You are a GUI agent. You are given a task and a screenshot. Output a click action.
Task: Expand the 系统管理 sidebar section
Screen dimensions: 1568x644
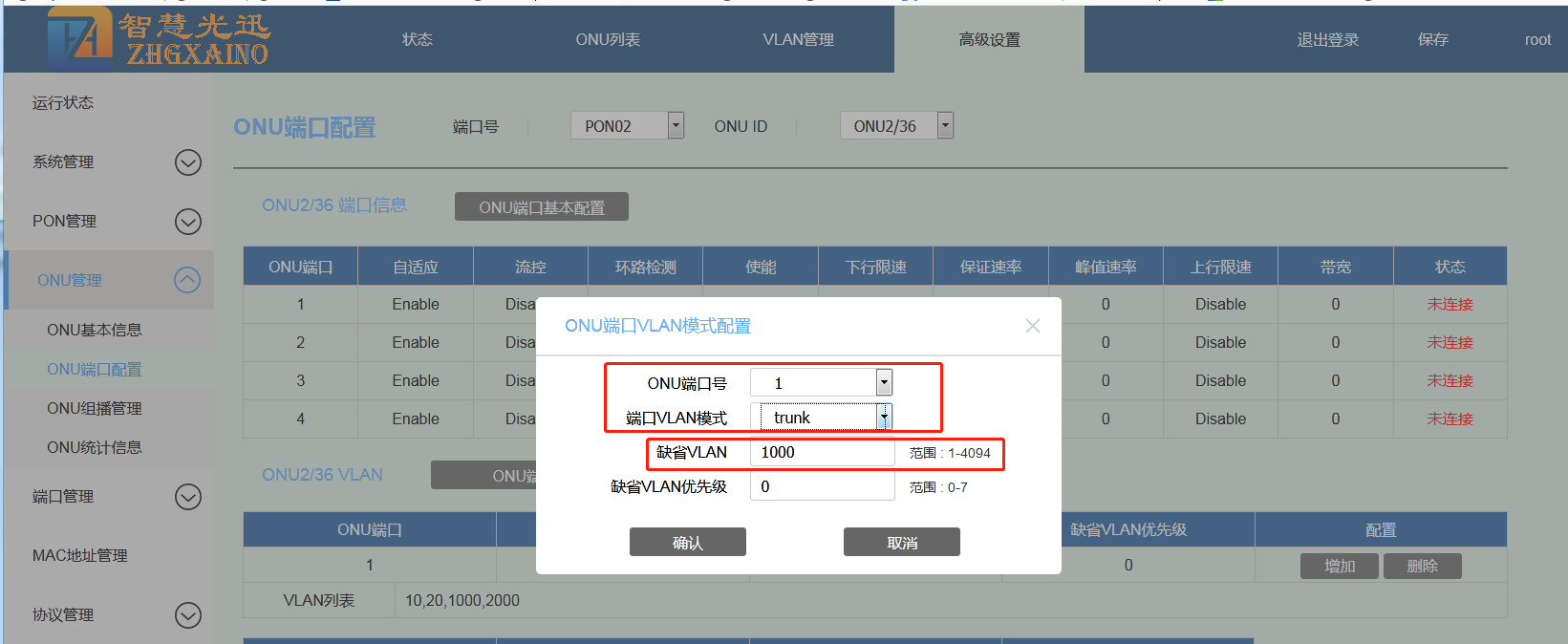tap(188, 162)
